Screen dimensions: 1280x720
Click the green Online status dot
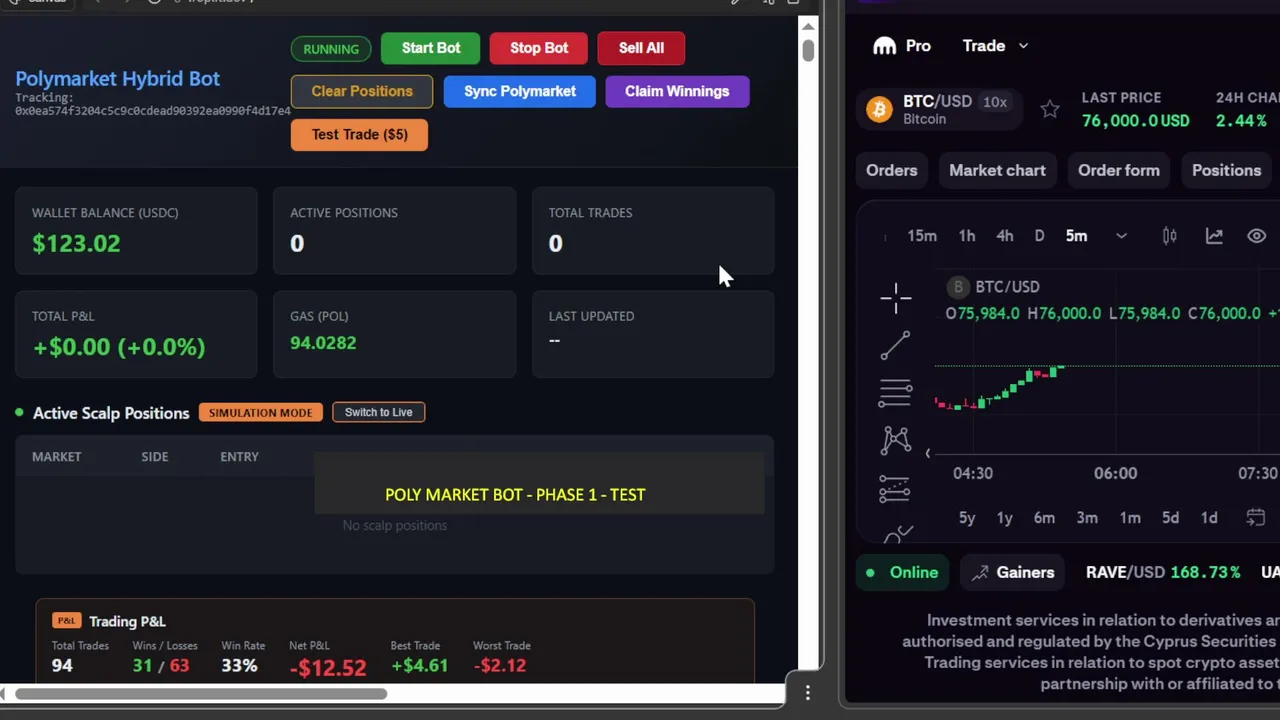tap(870, 573)
